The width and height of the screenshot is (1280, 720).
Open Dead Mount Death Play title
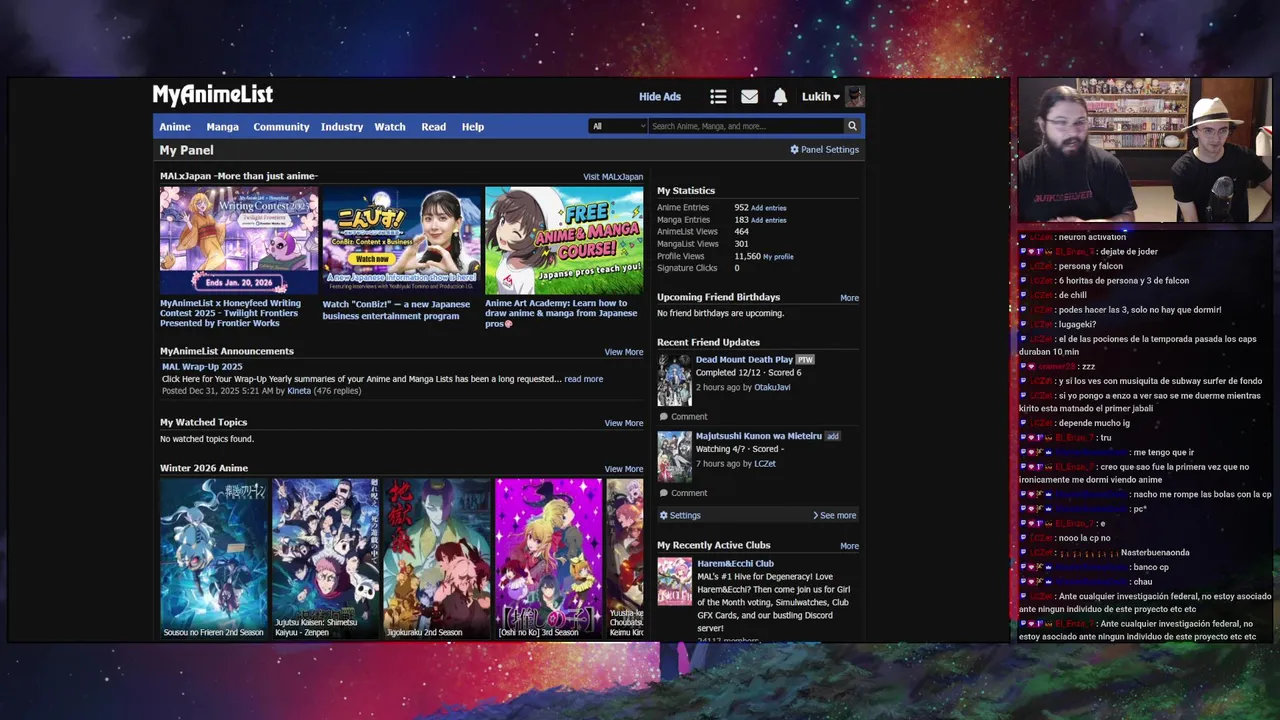(744, 360)
